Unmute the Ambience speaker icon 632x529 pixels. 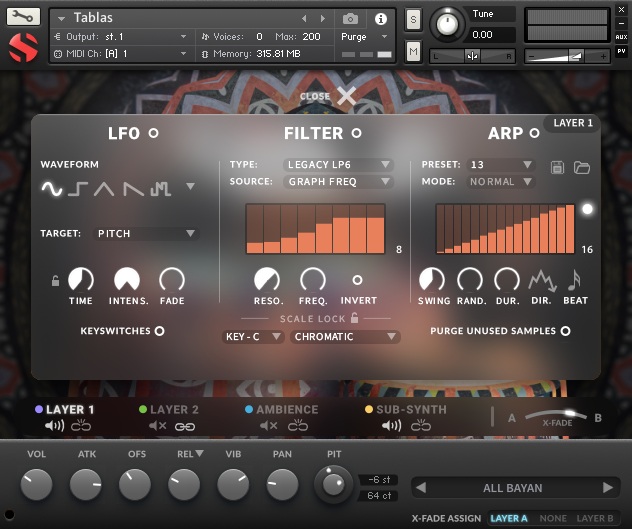(268, 426)
